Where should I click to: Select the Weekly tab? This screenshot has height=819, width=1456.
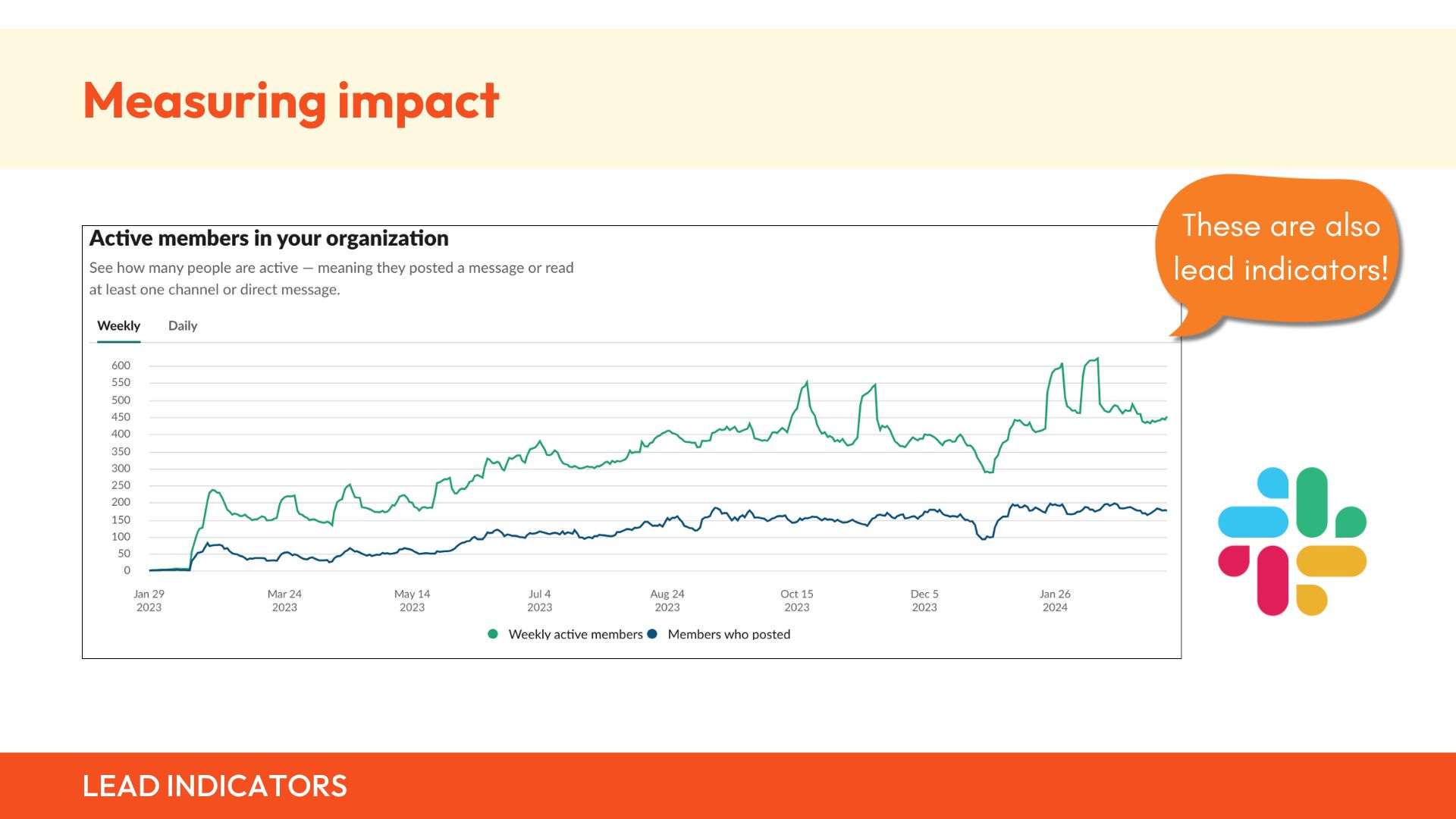(x=118, y=326)
